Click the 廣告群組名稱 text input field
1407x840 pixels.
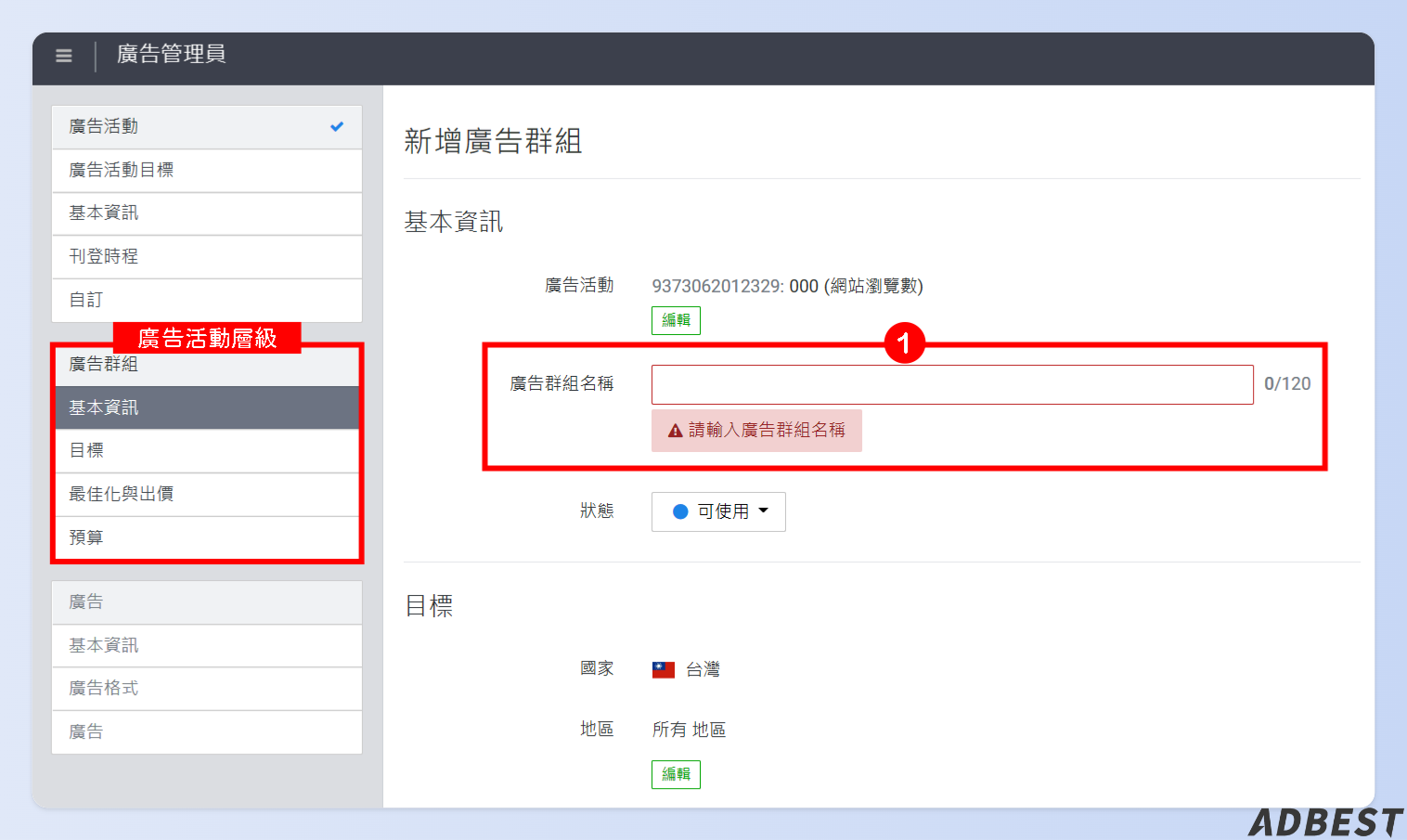951,384
